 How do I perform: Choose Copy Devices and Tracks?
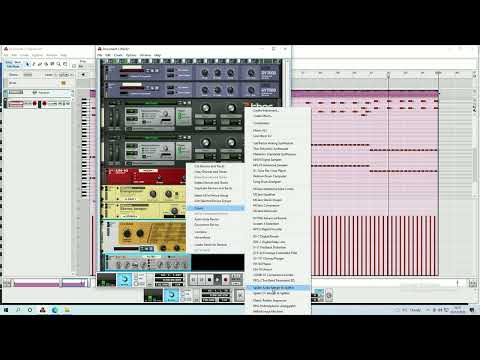215,172
